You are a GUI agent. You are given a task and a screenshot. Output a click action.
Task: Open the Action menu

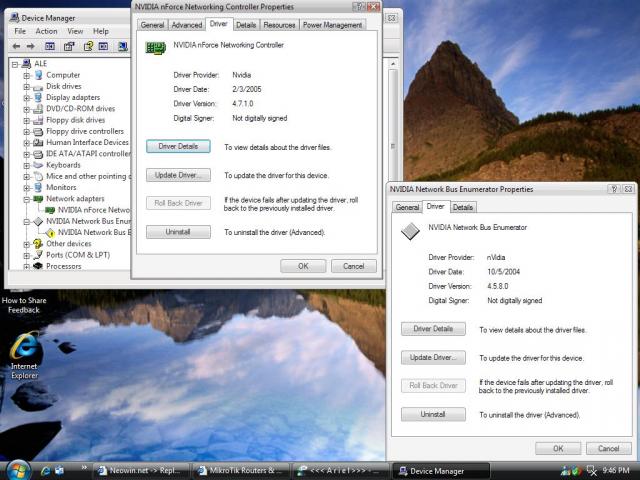46,31
